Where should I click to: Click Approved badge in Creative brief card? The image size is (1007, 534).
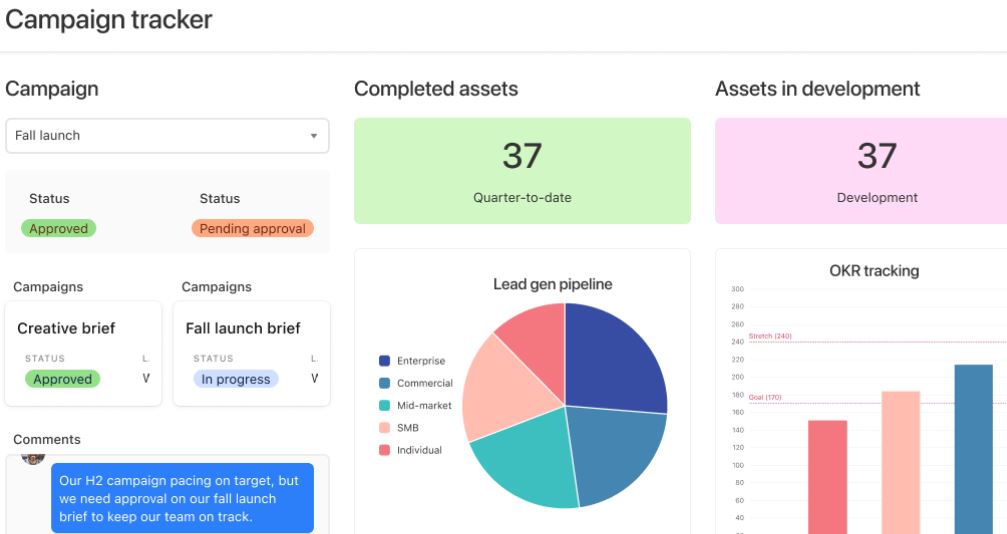click(x=62, y=379)
